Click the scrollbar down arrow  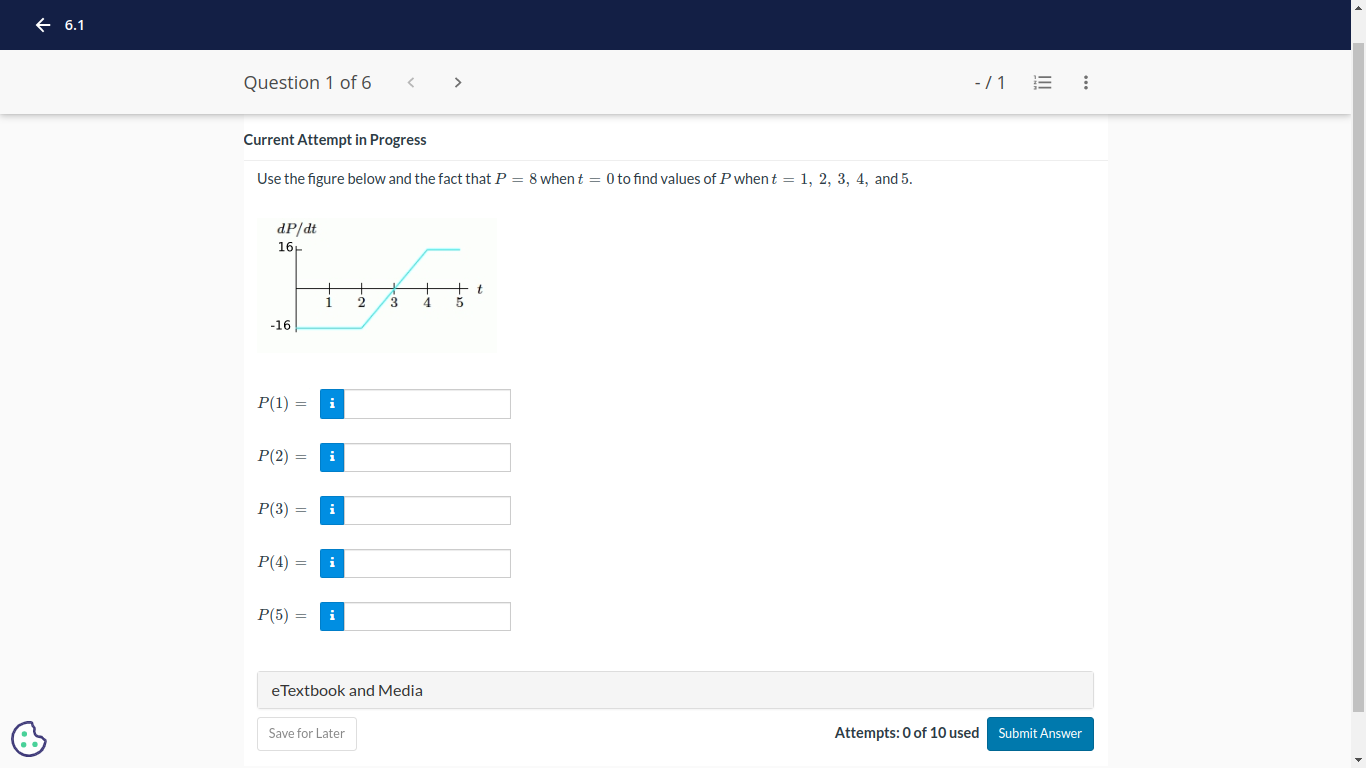(x=1358, y=760)
